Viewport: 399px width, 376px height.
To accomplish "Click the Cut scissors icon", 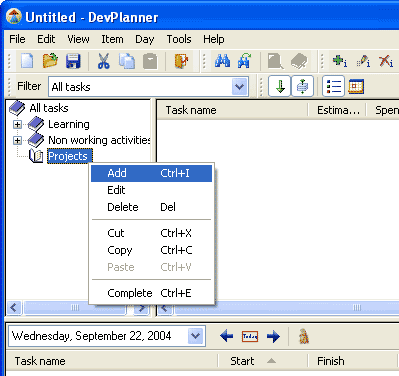I will pos(104,61).
